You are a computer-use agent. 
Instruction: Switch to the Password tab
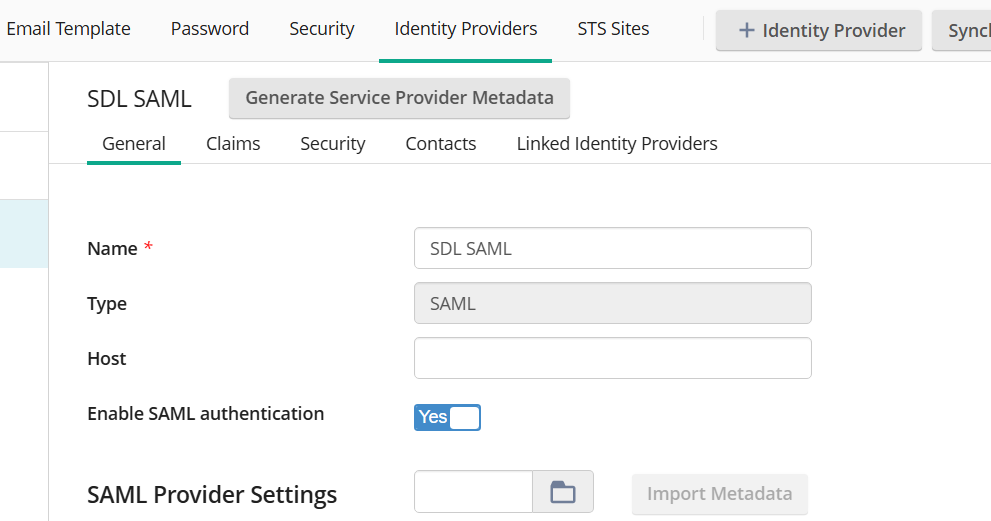pyautogui.click(x=210, y=29)
